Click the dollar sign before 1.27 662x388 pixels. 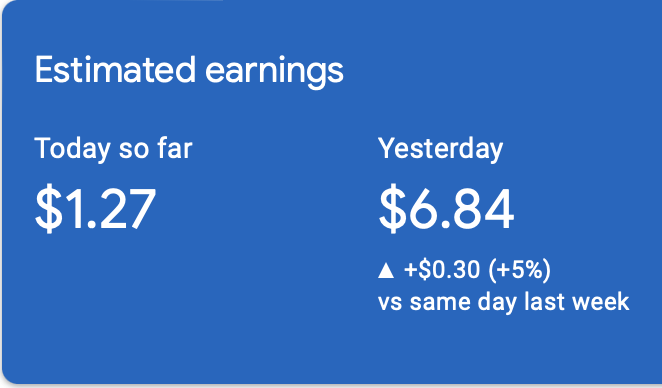[x=49, y=209]
